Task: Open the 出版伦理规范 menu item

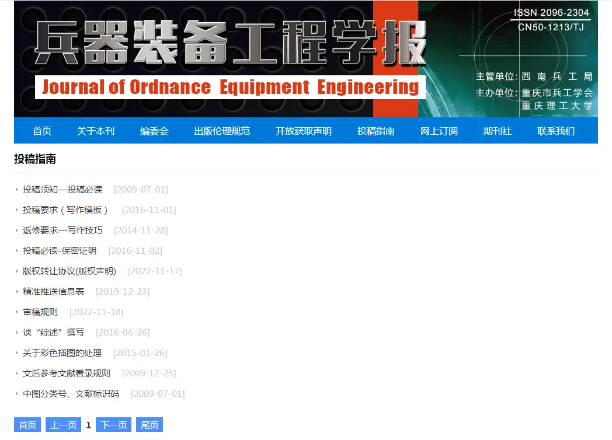Action: point(222,131)
